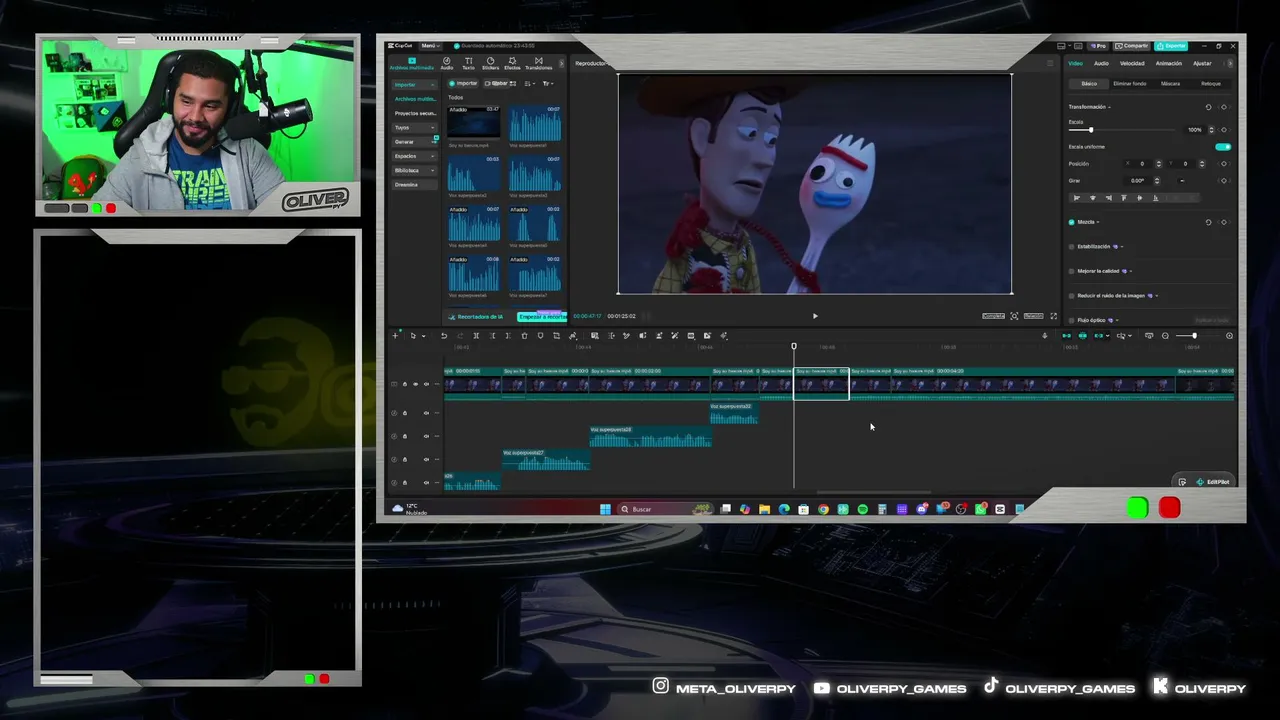Click the marker shield icon in timeline toolbar
This screenshot has width=1280, height=720.
coord(540,336)
